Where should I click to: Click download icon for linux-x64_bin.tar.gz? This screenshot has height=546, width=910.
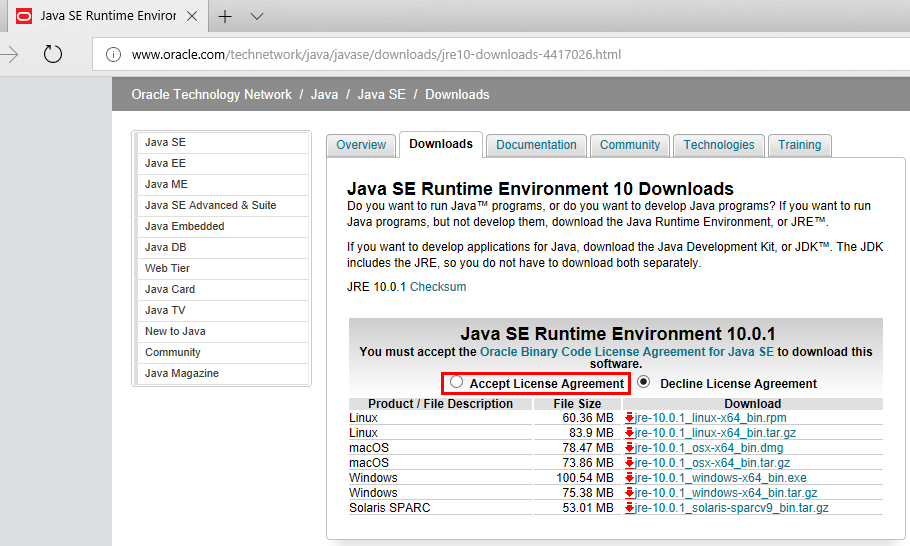click(x=629, y=433)
